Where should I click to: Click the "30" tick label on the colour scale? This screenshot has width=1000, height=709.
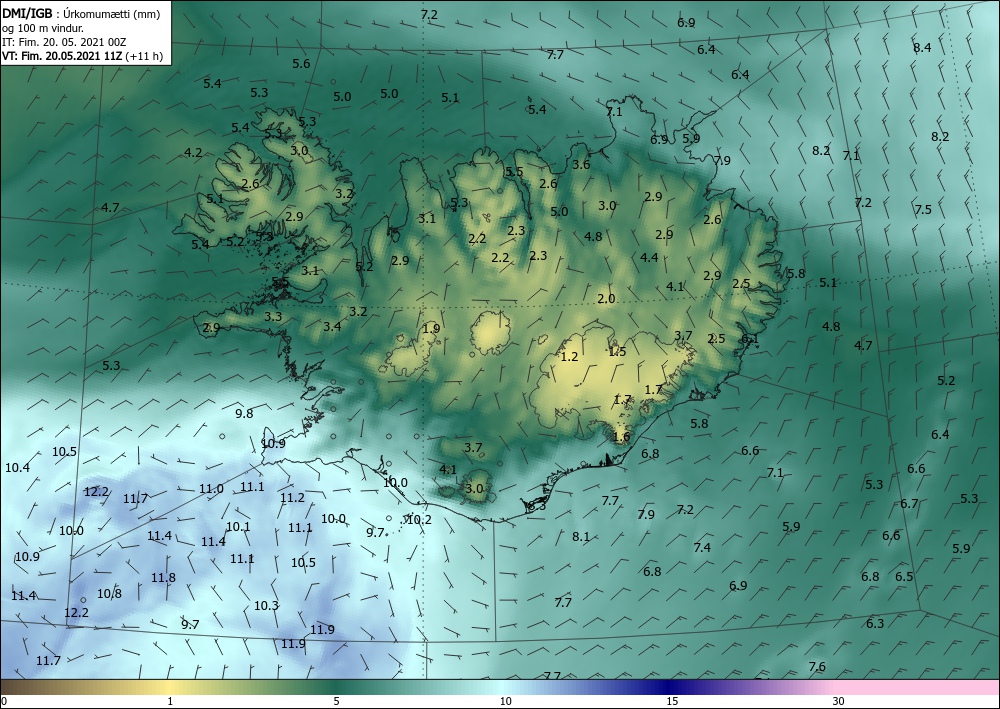pos(838,701)
